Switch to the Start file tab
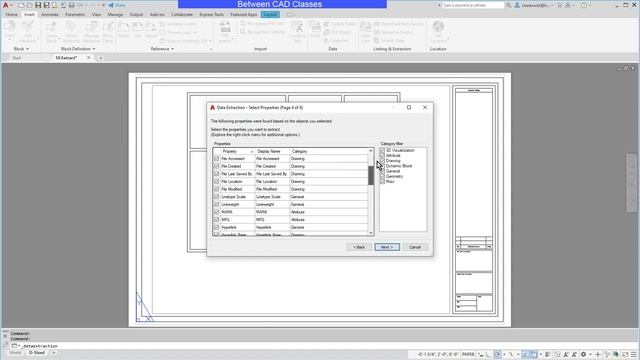The image size is (640, 360). [x=17, y=58]
